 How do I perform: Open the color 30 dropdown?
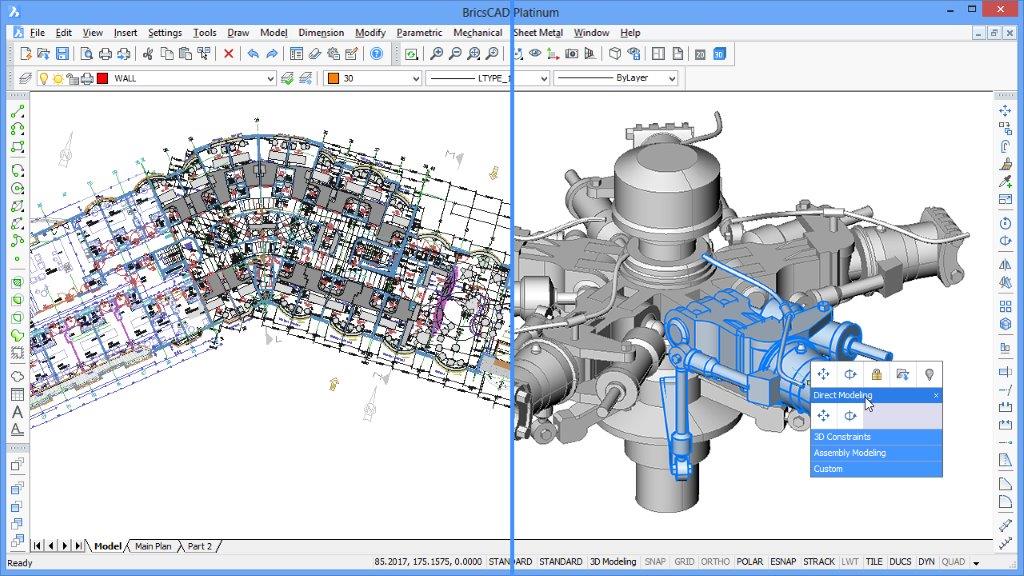tap(415, 78)
